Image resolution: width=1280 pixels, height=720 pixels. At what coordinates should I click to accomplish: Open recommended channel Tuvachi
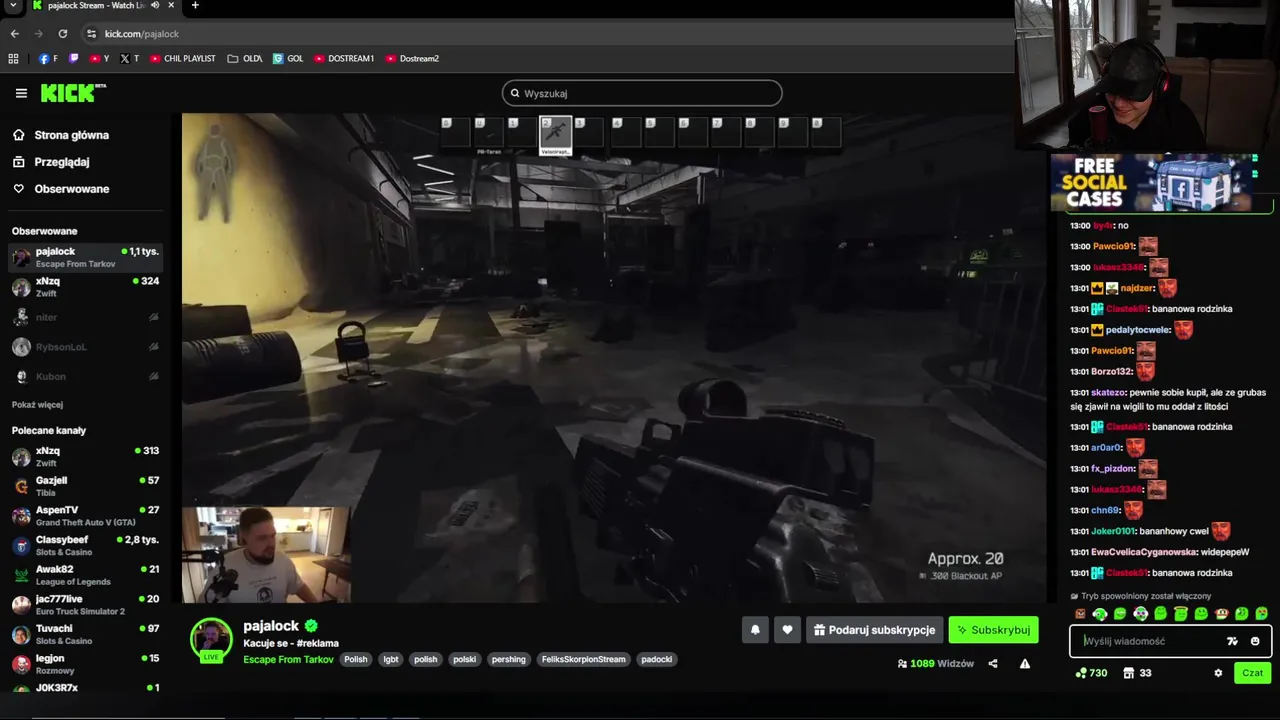(85, 634)
